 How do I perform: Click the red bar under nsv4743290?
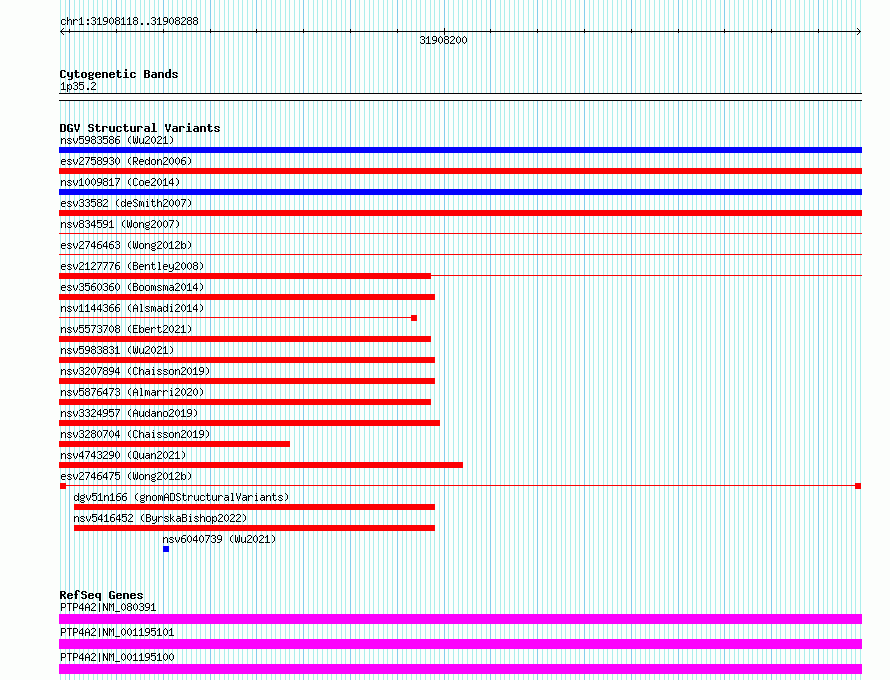[261, 465]
